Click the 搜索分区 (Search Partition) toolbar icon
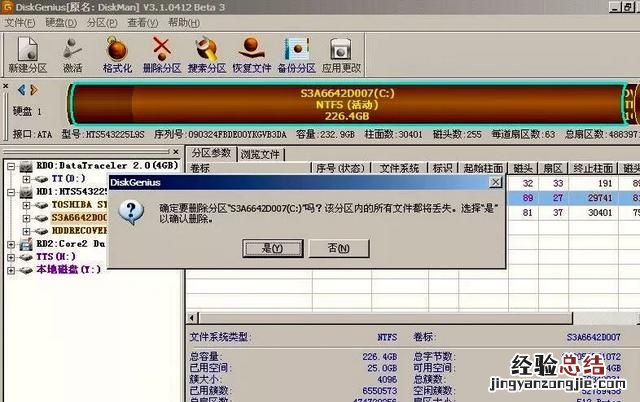Screen dimensions: 640x402 (207, 54)
